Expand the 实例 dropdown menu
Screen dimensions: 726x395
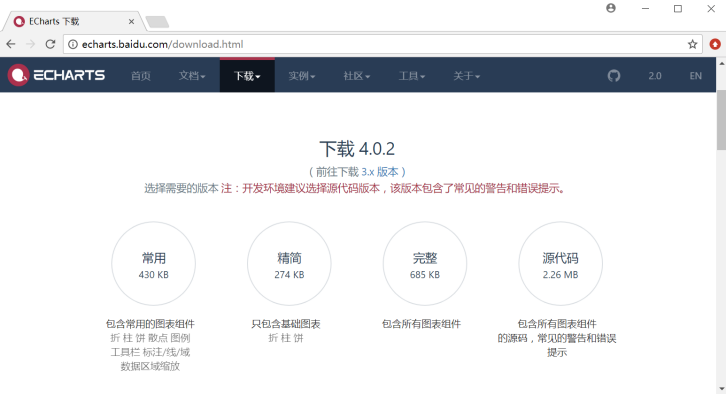tap(302, 75)
